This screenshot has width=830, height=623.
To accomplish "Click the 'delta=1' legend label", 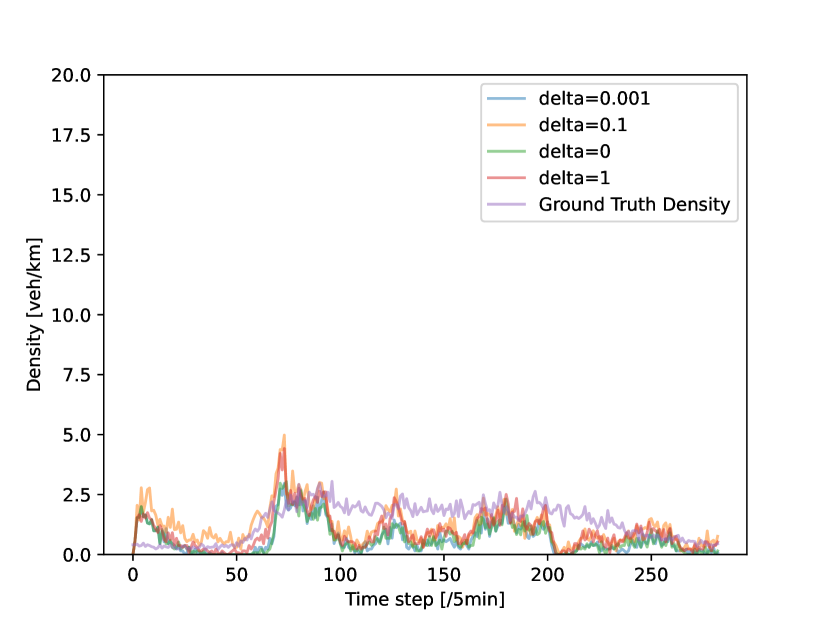I will click(574, 178).
